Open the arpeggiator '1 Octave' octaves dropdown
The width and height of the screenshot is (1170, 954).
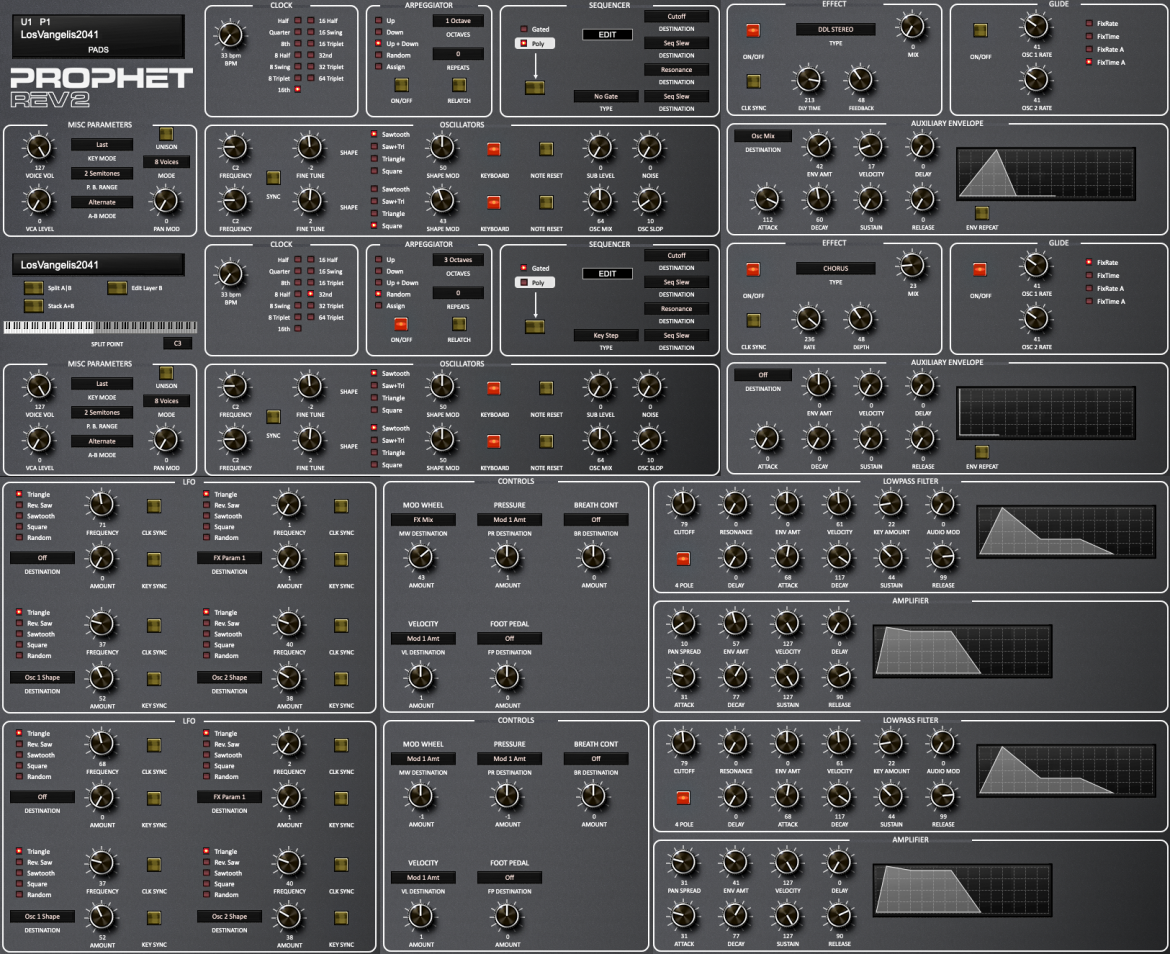pyautogui.click(x=458, y=21)
